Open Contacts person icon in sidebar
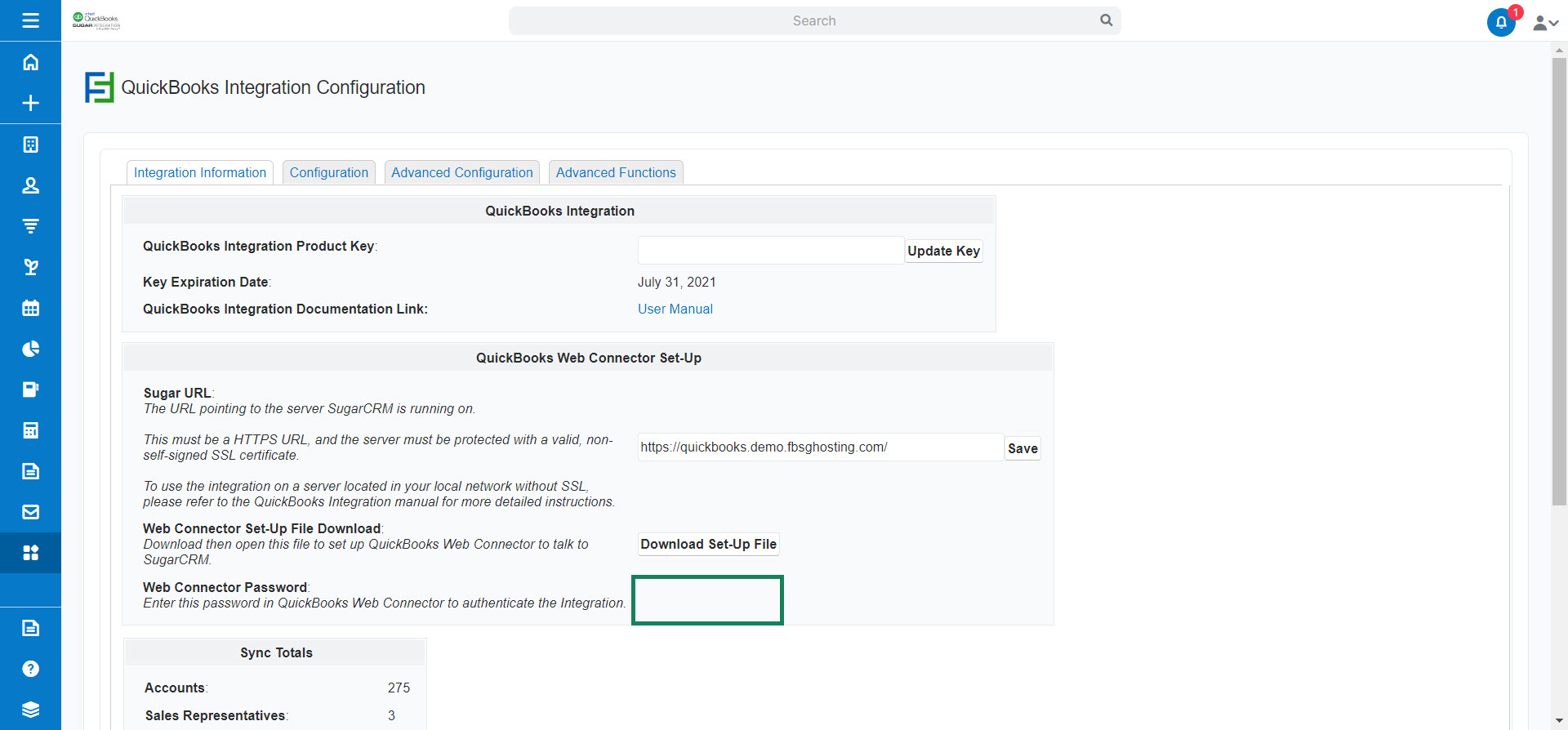The height and width of the screenshot is (730, 1568). (30, 185)
